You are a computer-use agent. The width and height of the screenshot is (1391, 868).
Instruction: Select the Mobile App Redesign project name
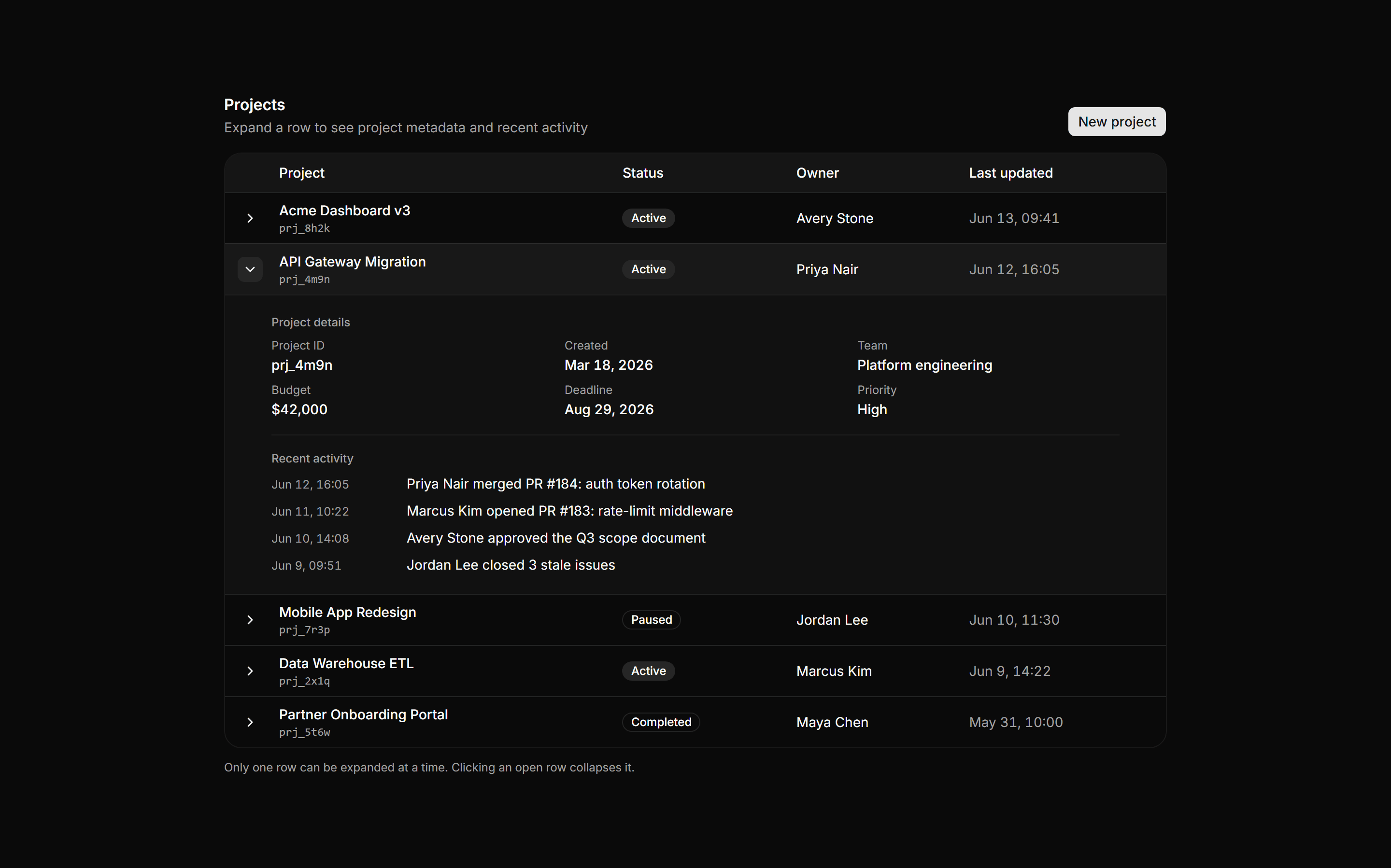point(347,613)
